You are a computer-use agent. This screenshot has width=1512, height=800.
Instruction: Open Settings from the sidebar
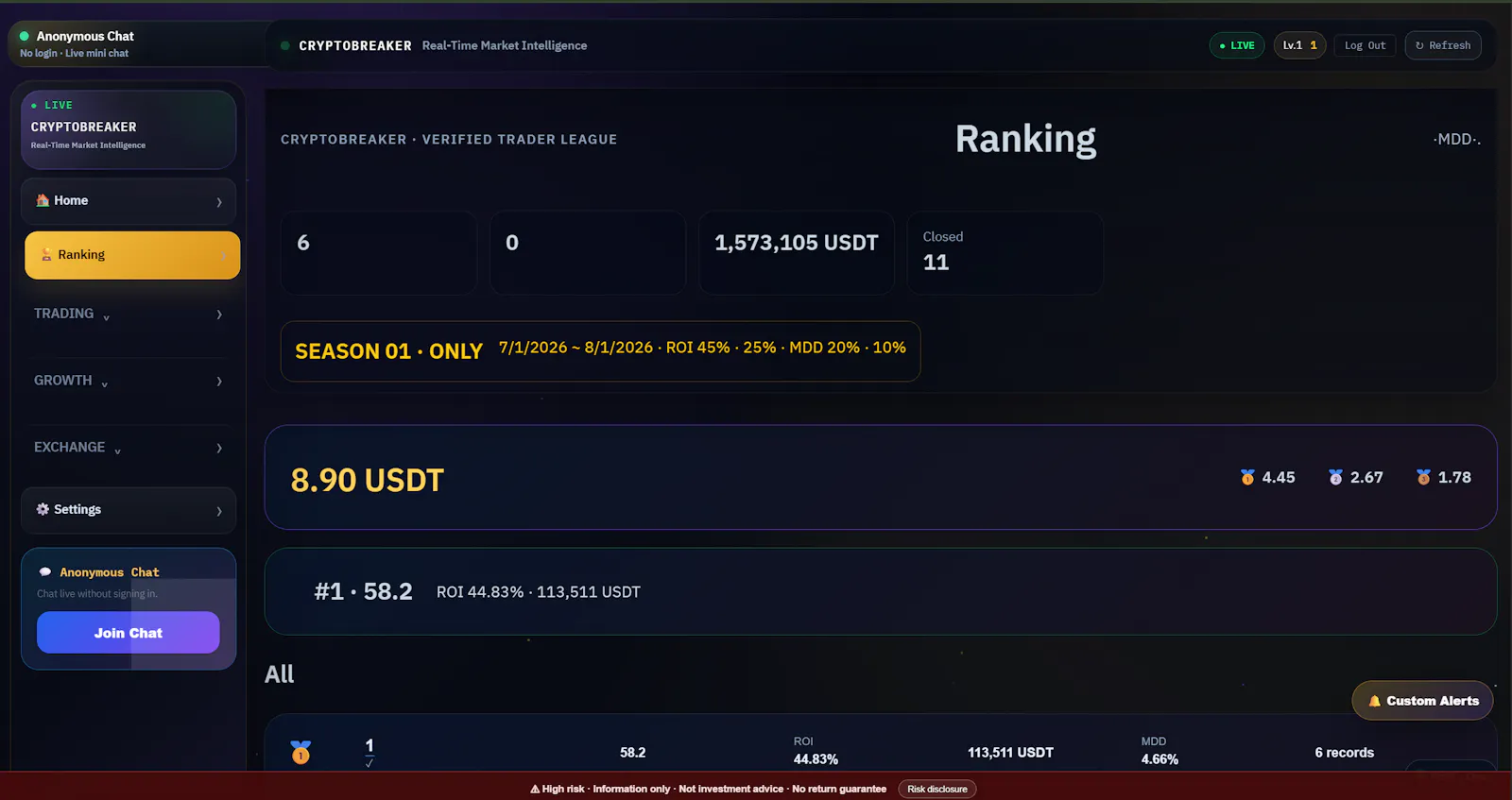point(129,510)
